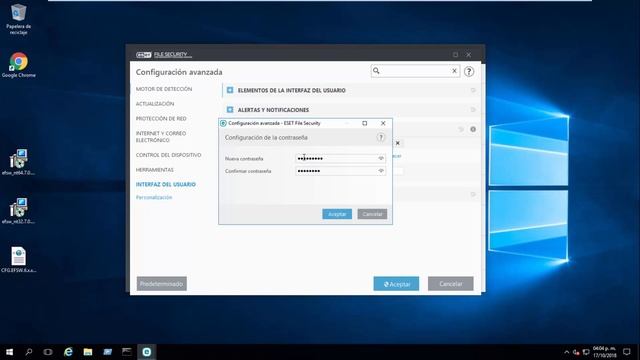Select the CFG.EFSW configuration file icon
The height and width of the screenshot is (360, 640).
(18, 260)
